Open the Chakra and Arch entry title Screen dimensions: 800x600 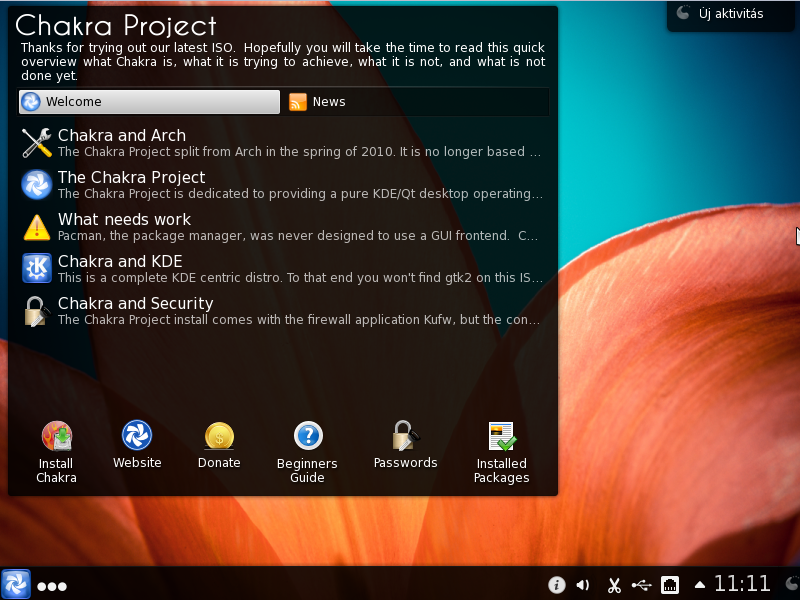(x=122, y=135)
